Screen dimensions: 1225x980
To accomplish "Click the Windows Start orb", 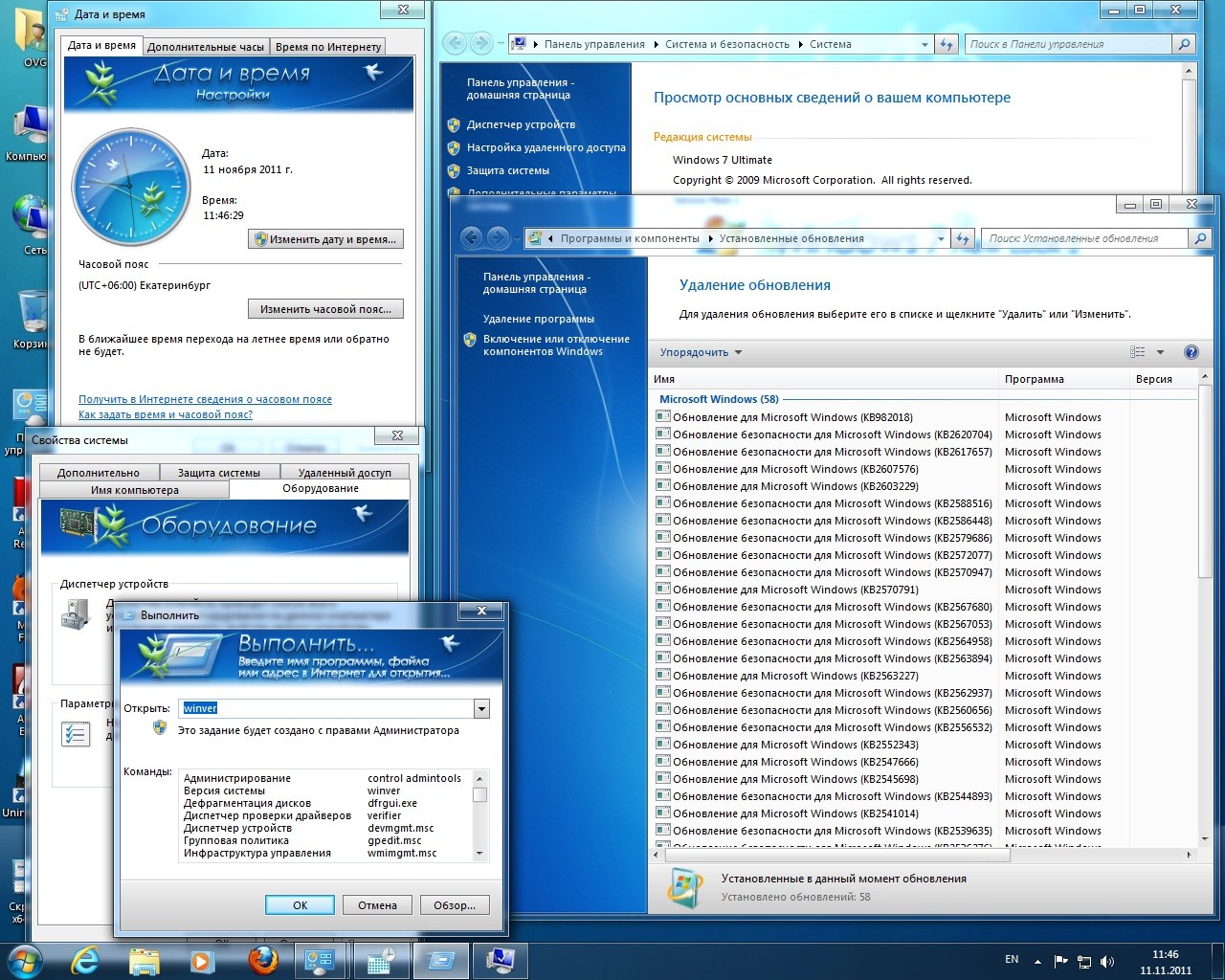I will 25,960.
